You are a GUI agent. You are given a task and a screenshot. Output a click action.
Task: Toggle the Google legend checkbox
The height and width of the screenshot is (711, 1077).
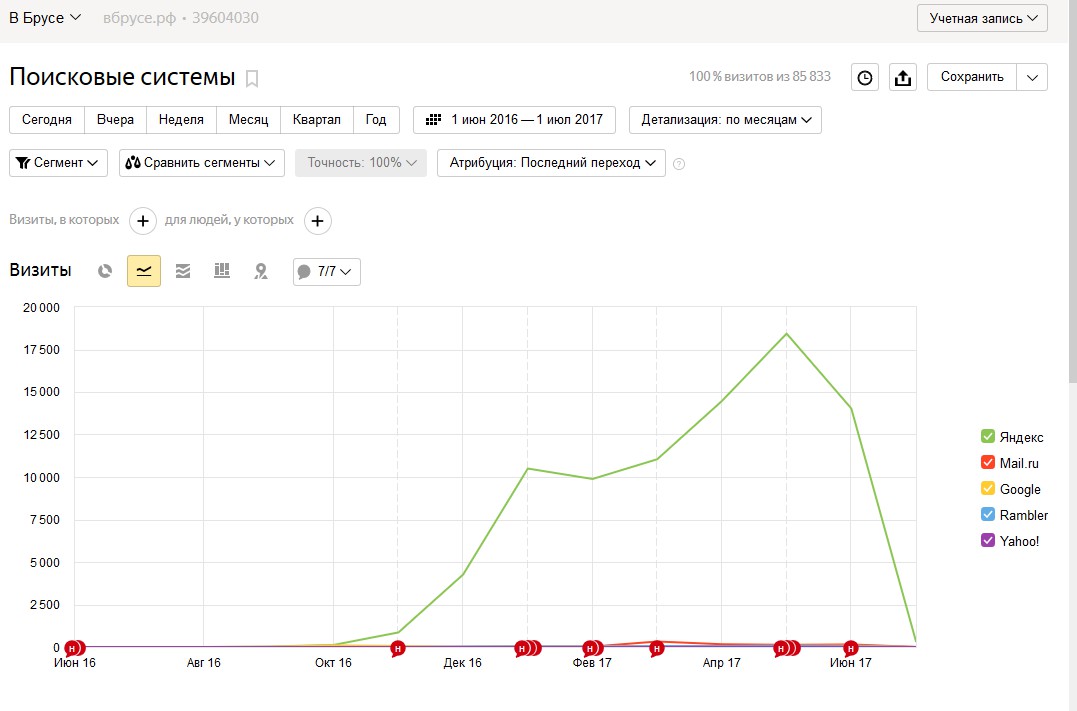[988, 489]
